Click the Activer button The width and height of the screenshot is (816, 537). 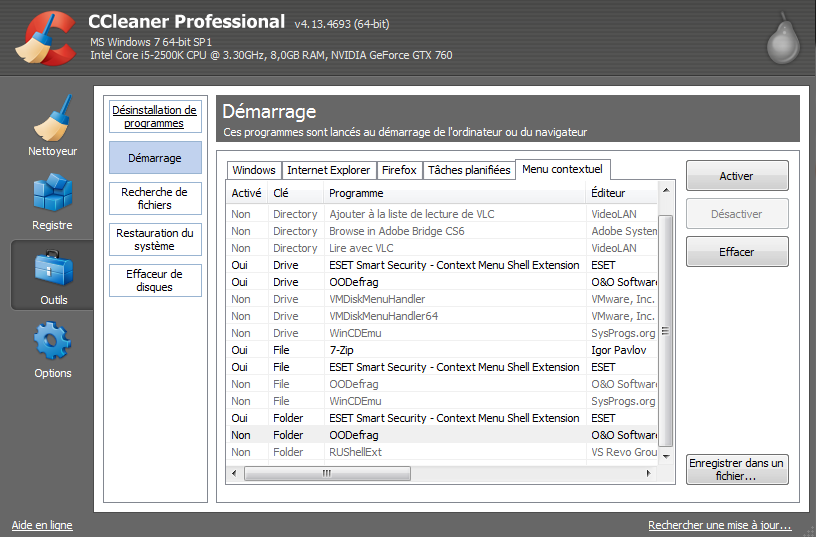[737, 176]
